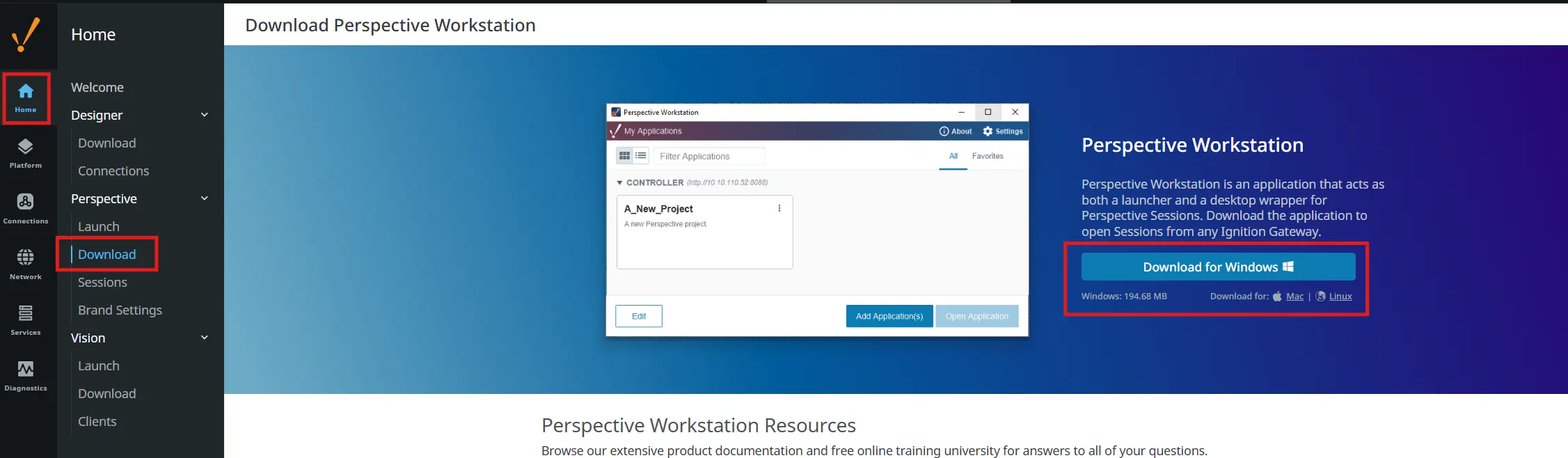Switch to list view in Workstation preview
Screen dimensions: 1568x458
(641, 156)
